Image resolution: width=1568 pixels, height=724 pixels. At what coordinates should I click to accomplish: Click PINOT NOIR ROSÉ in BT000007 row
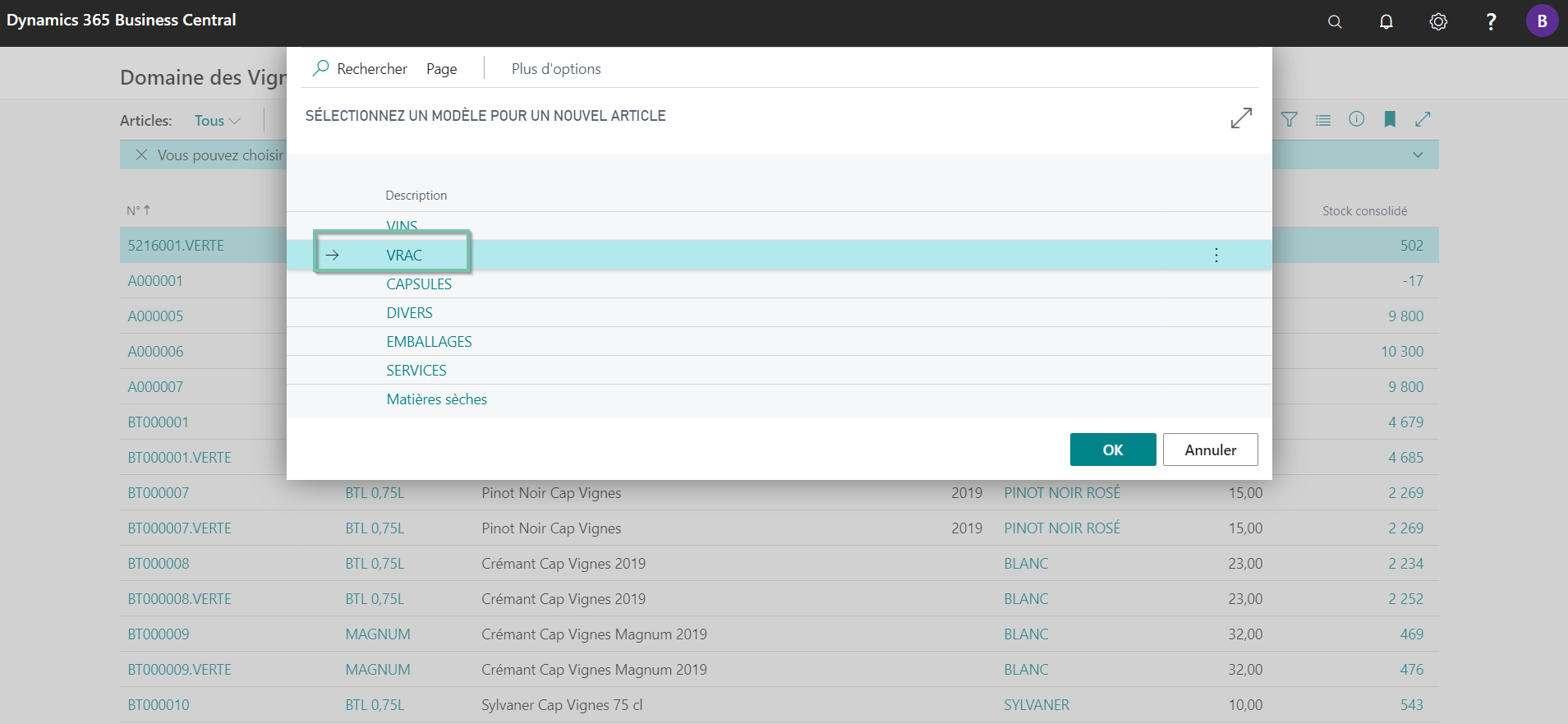pos(1062,493)
